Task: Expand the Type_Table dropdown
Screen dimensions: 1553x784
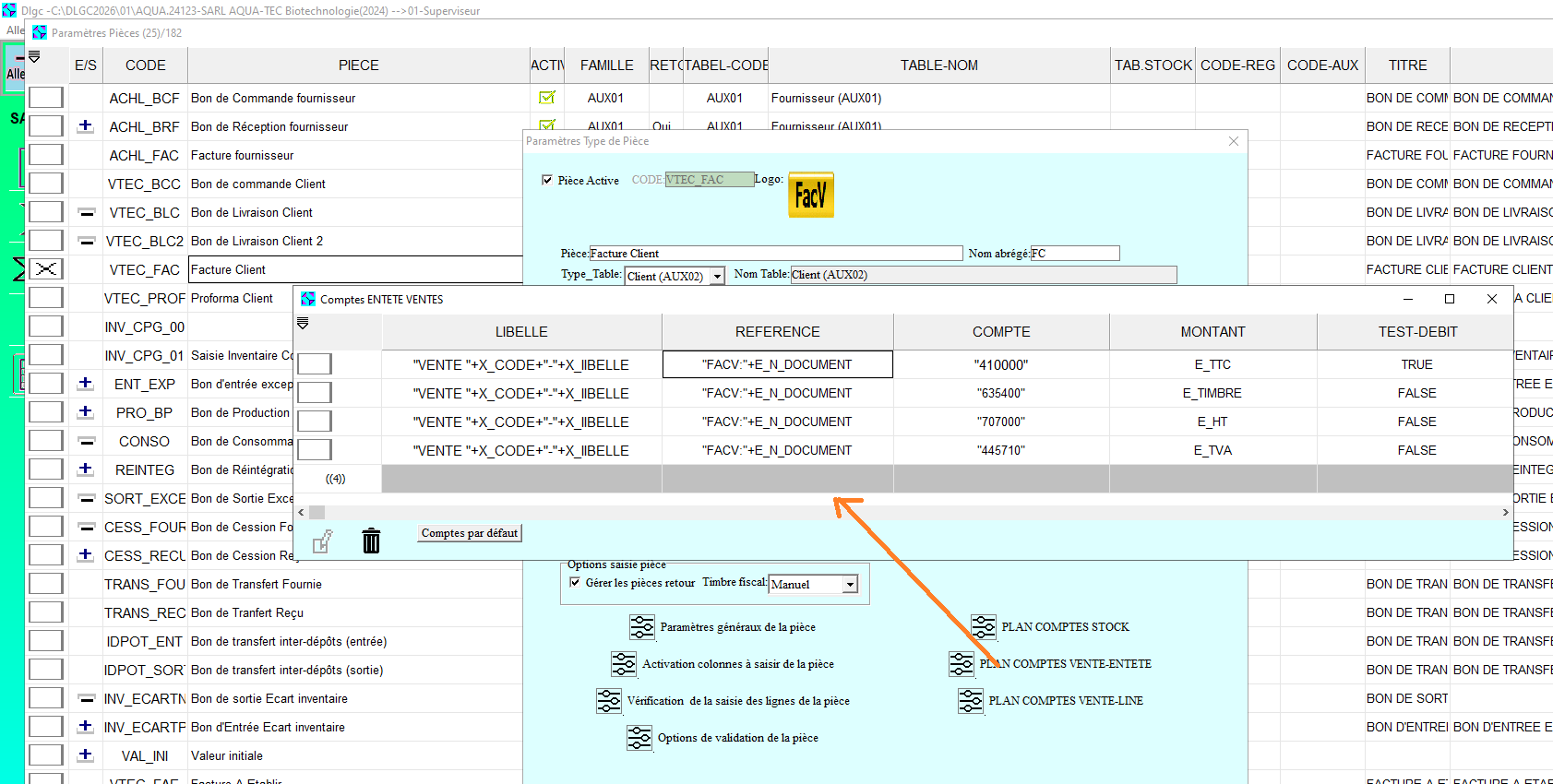Action: pos(717,277)
